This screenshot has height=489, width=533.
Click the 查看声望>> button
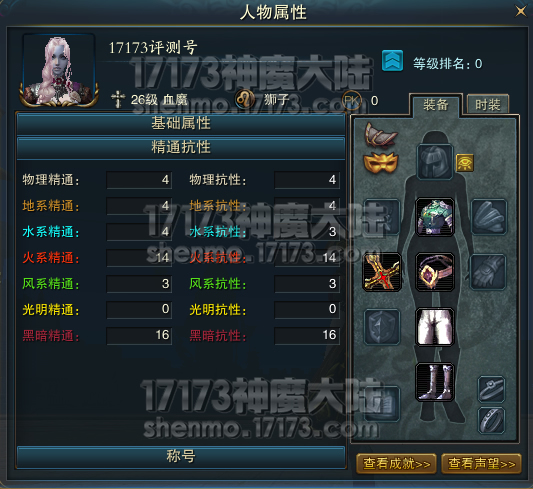click(481, 463)
